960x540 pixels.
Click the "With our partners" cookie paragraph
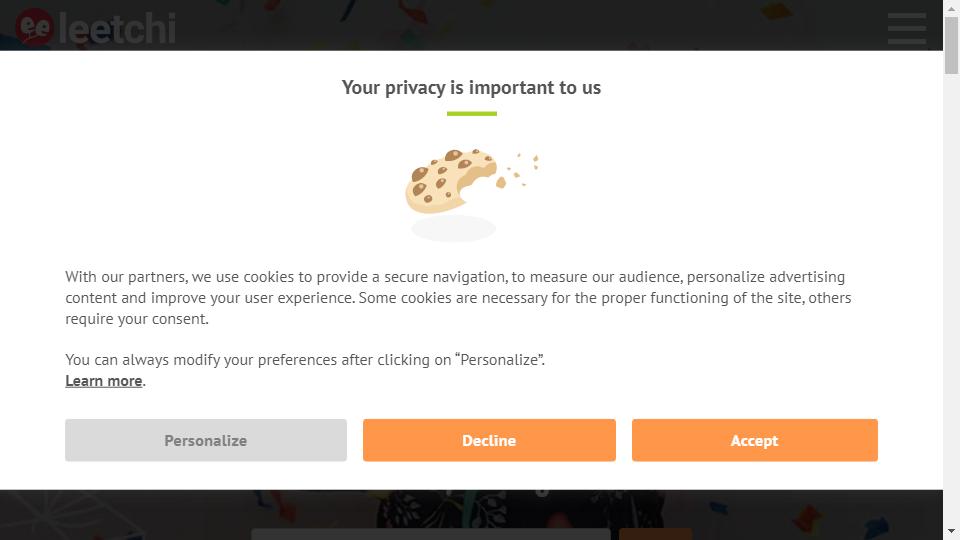459,298
